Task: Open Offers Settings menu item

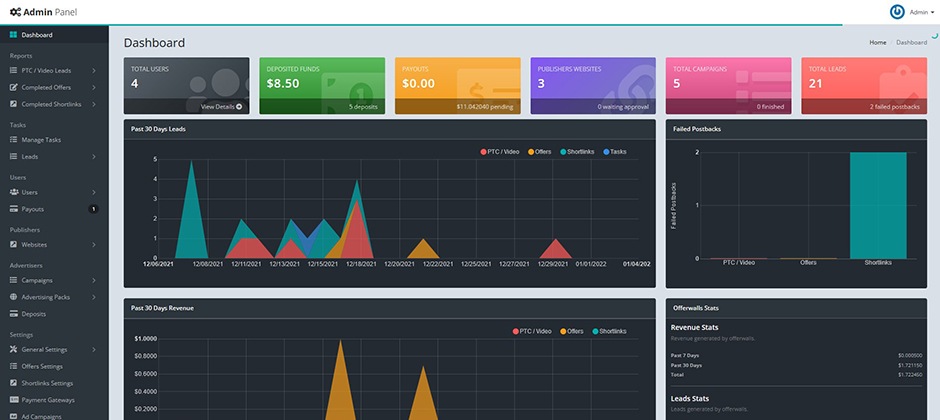Action: tap(54, 366)
